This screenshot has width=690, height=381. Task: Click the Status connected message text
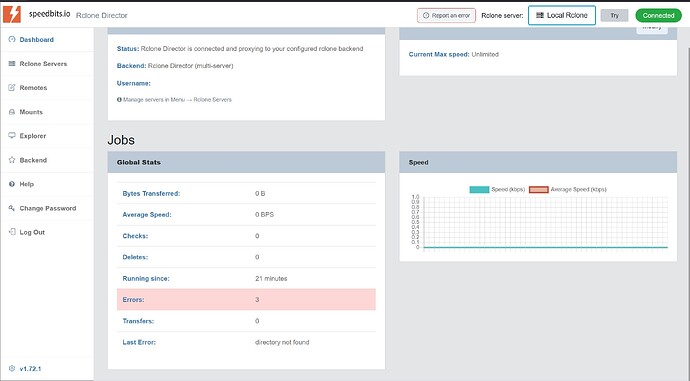240,49
